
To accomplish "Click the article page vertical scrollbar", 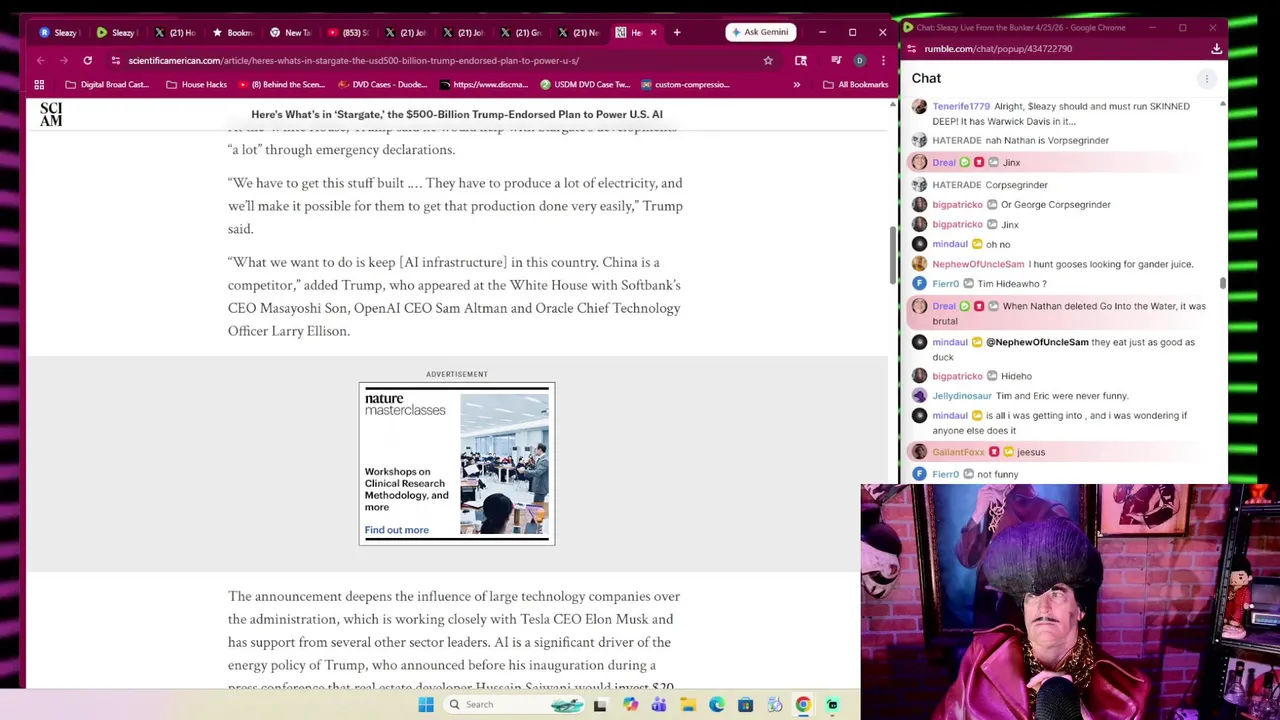I will [891, 256].
